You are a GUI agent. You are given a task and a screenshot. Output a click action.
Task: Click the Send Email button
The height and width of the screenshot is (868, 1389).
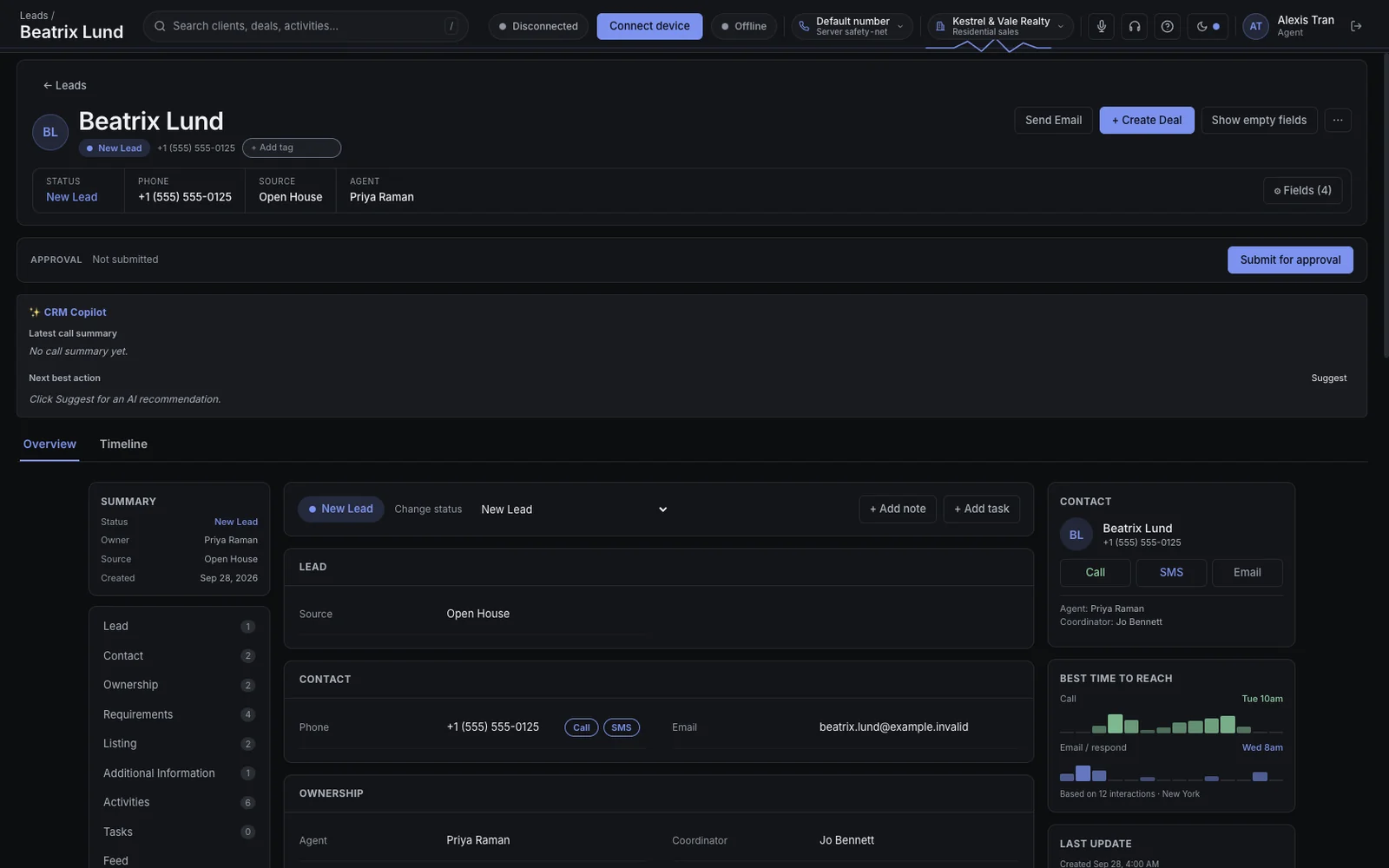1053,120
